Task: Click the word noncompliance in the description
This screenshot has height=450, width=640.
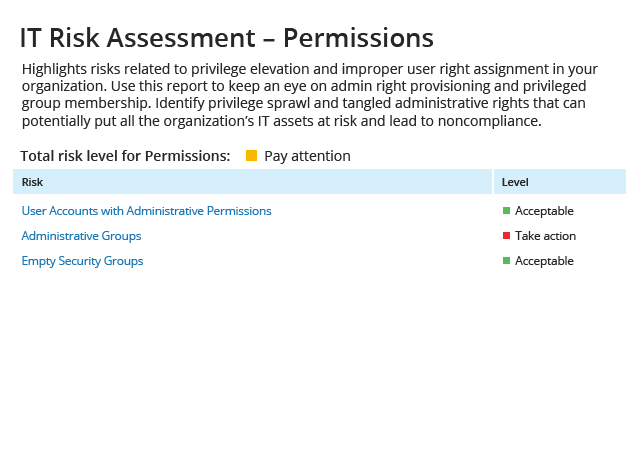Action: point(489,121)
